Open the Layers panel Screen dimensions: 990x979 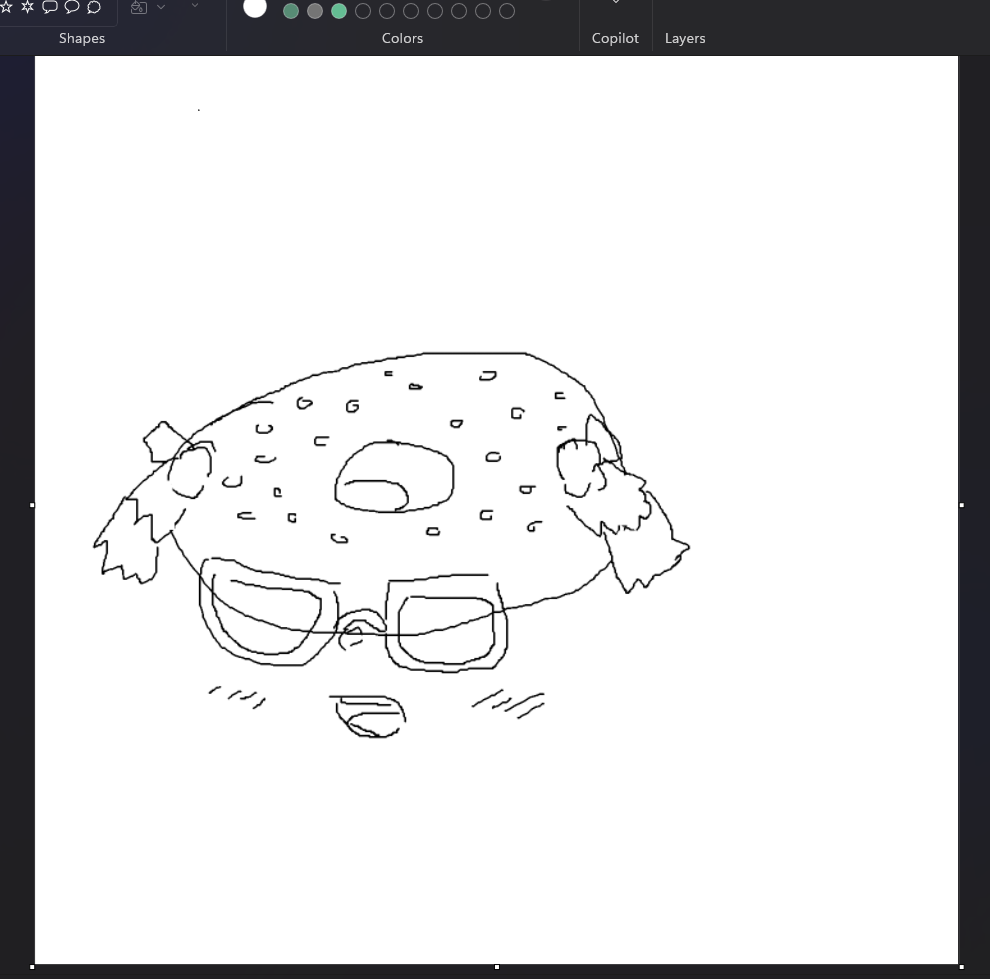[x=685, y=39]
